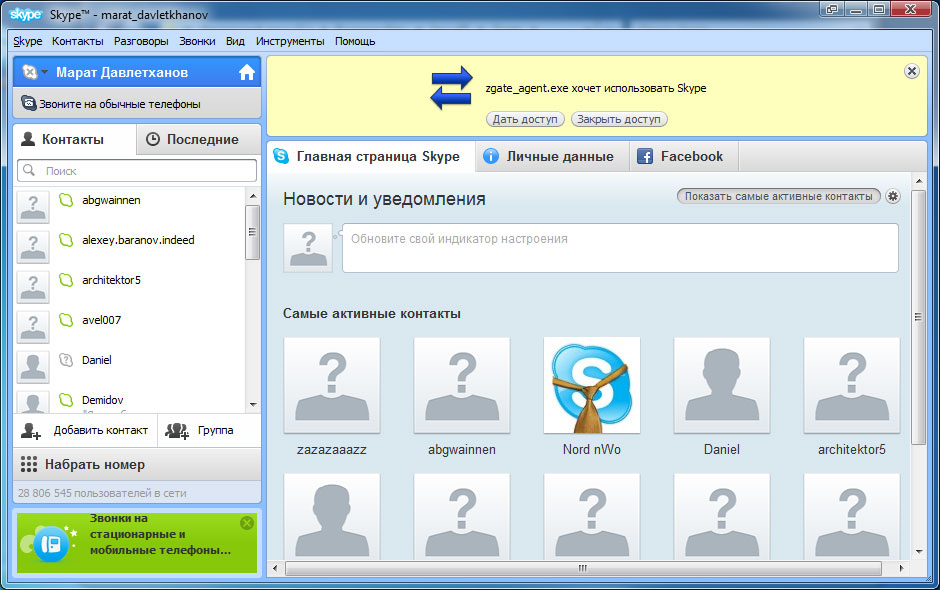940x590 pixels.
Task: Click the status icon next to architektor5 in contact list
Action: [66, 280]
